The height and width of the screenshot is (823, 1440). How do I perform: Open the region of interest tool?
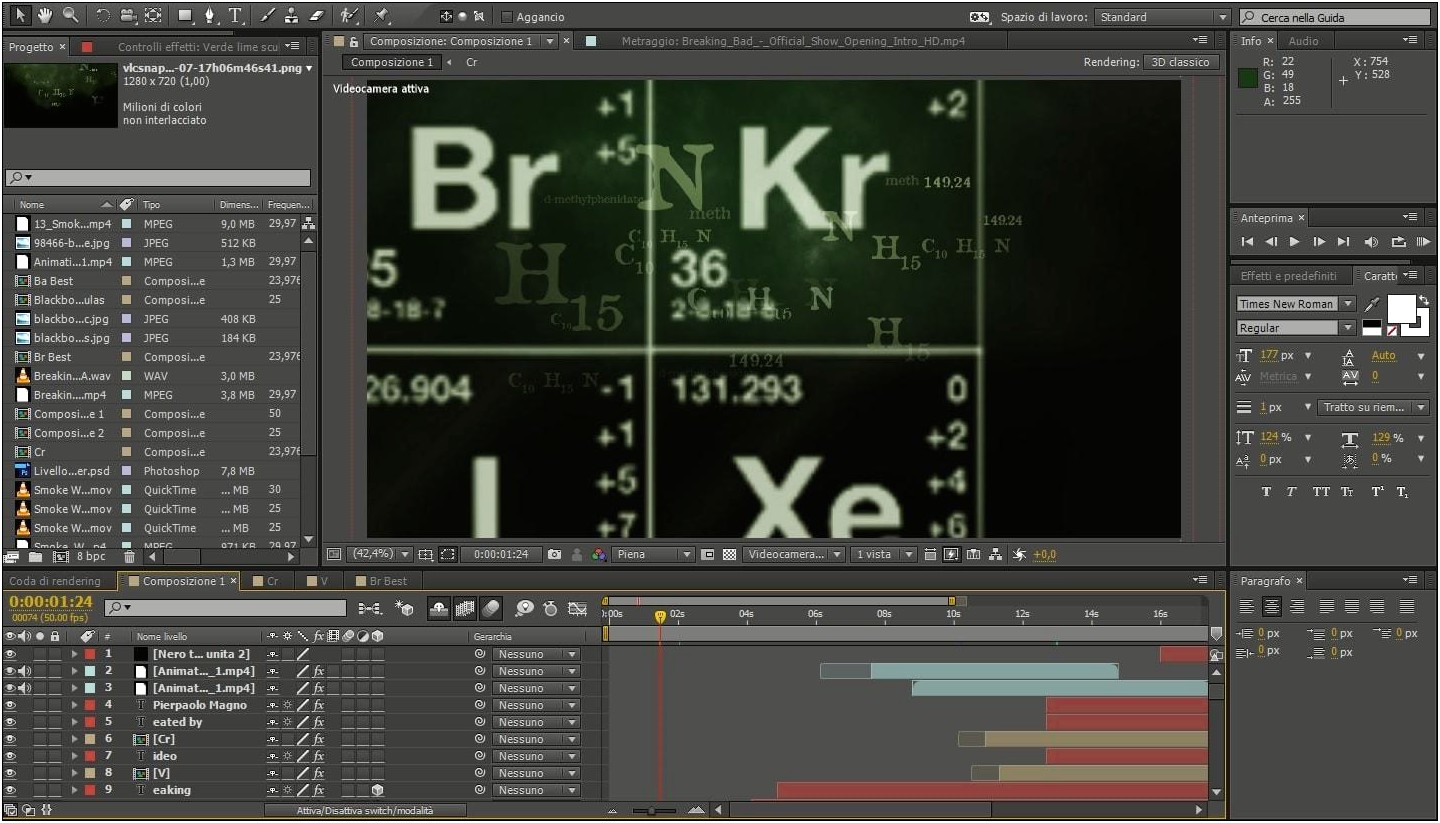pos(447,554)
